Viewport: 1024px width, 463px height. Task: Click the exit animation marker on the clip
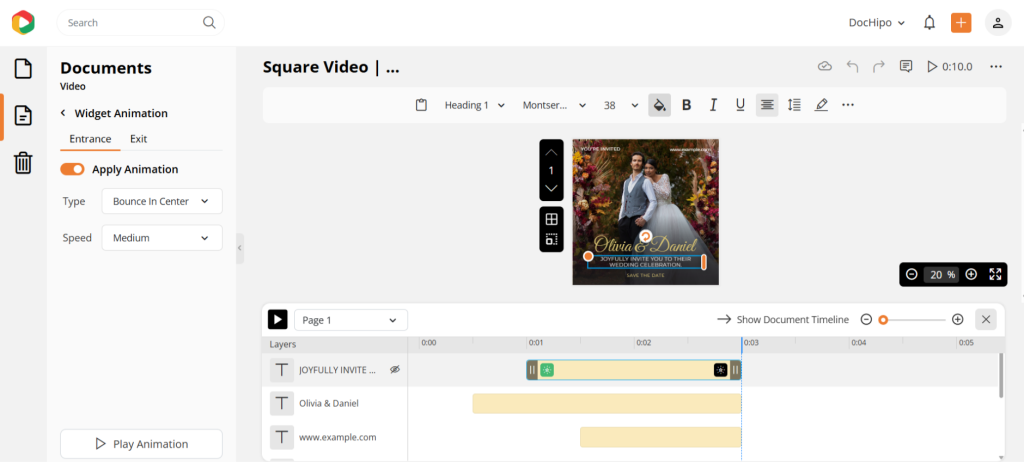coord(720,370)
